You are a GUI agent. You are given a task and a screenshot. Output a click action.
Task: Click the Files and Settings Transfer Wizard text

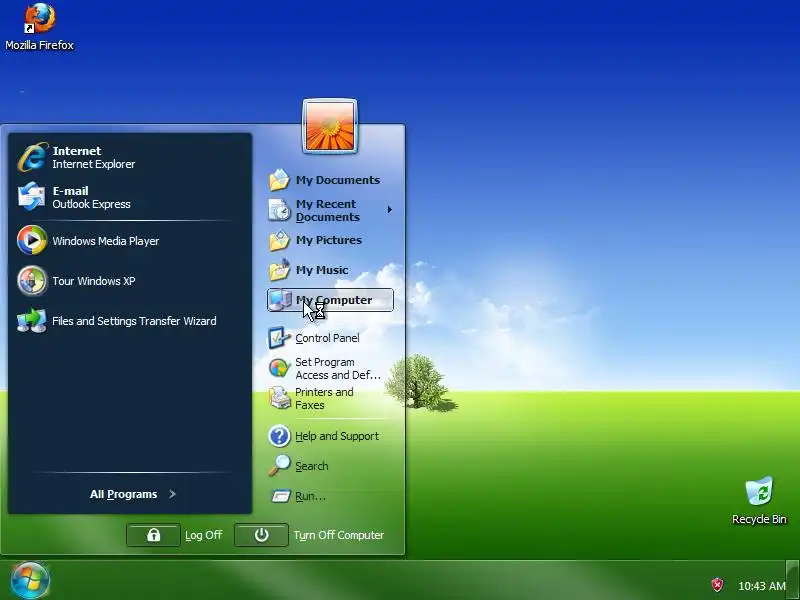pos(134,321)
